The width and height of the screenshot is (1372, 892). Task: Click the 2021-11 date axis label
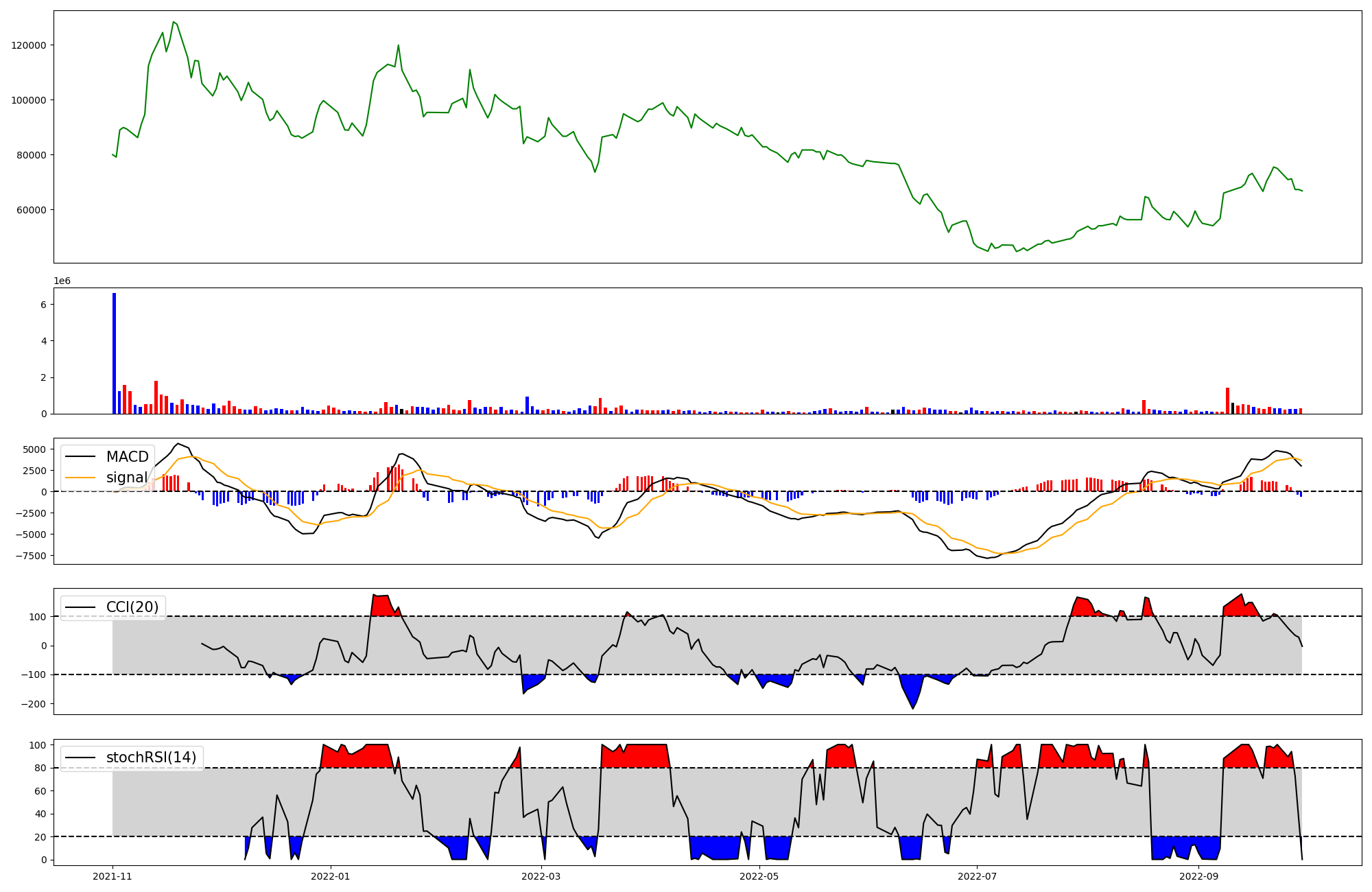tap(113, 876)
